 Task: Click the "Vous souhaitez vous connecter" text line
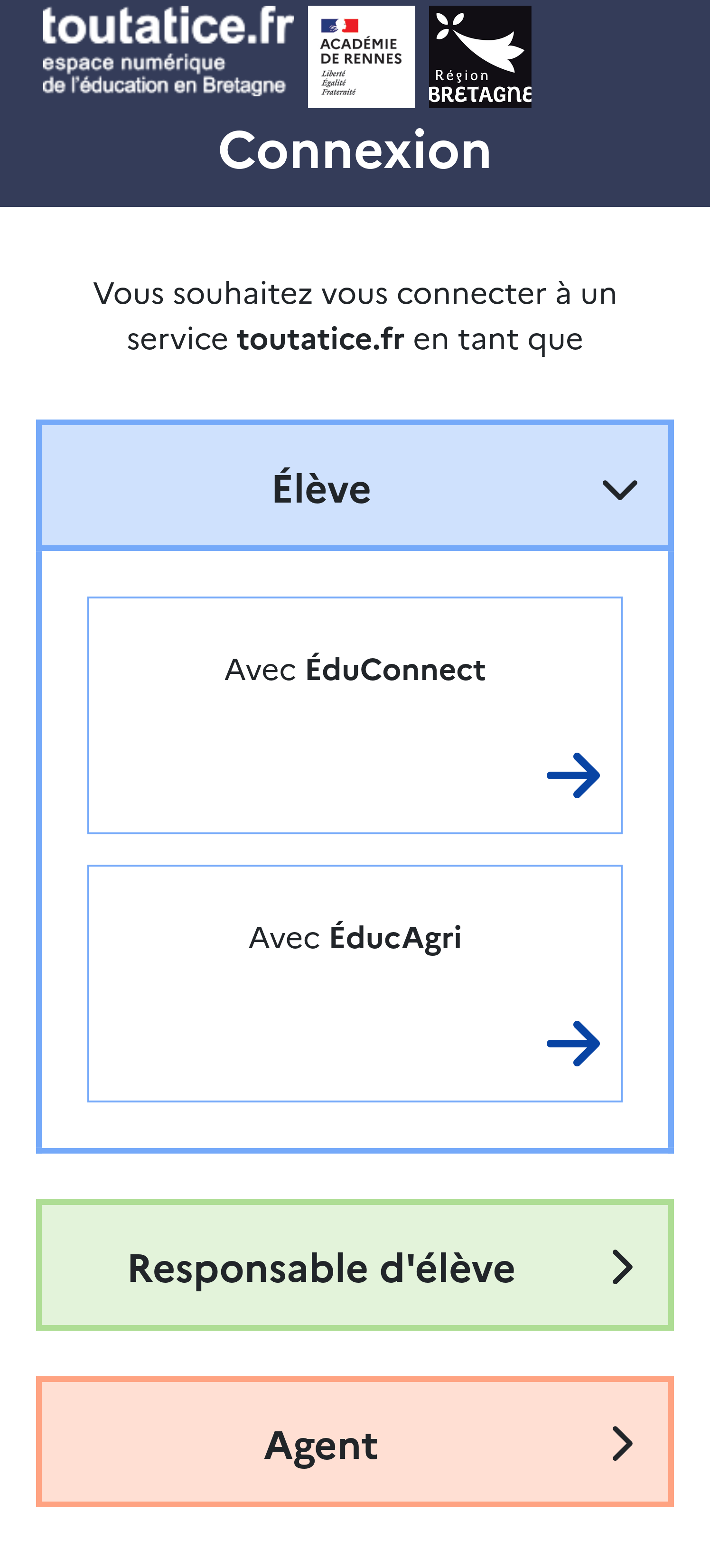(x=355, y=293)
